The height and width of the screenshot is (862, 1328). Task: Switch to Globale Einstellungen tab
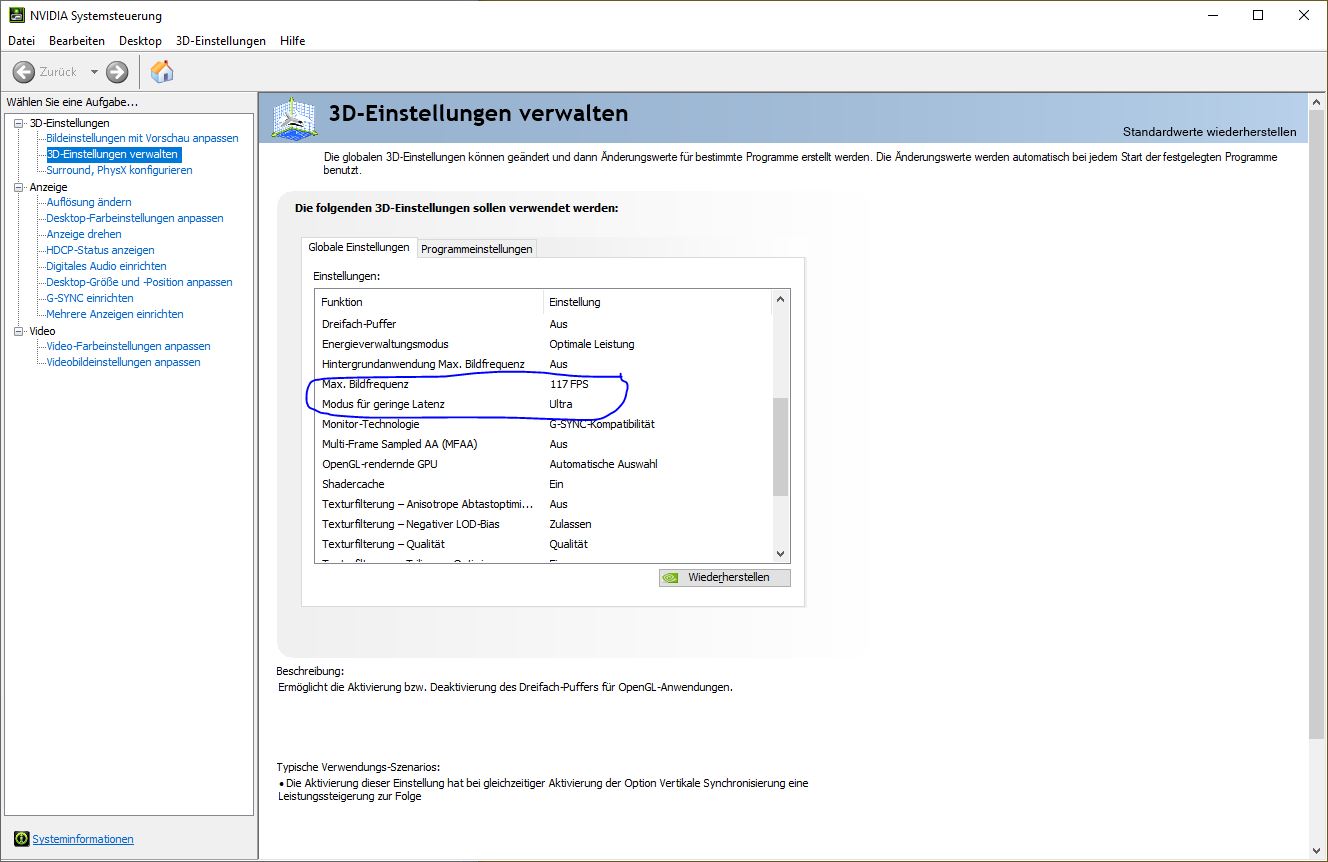[359, 247]
